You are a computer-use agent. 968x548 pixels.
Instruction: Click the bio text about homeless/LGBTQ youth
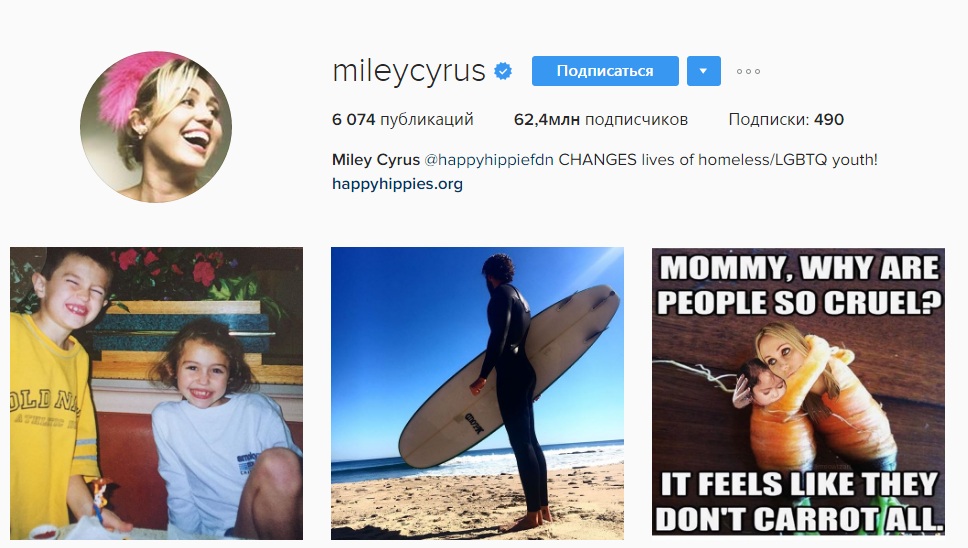coord(718,160)
